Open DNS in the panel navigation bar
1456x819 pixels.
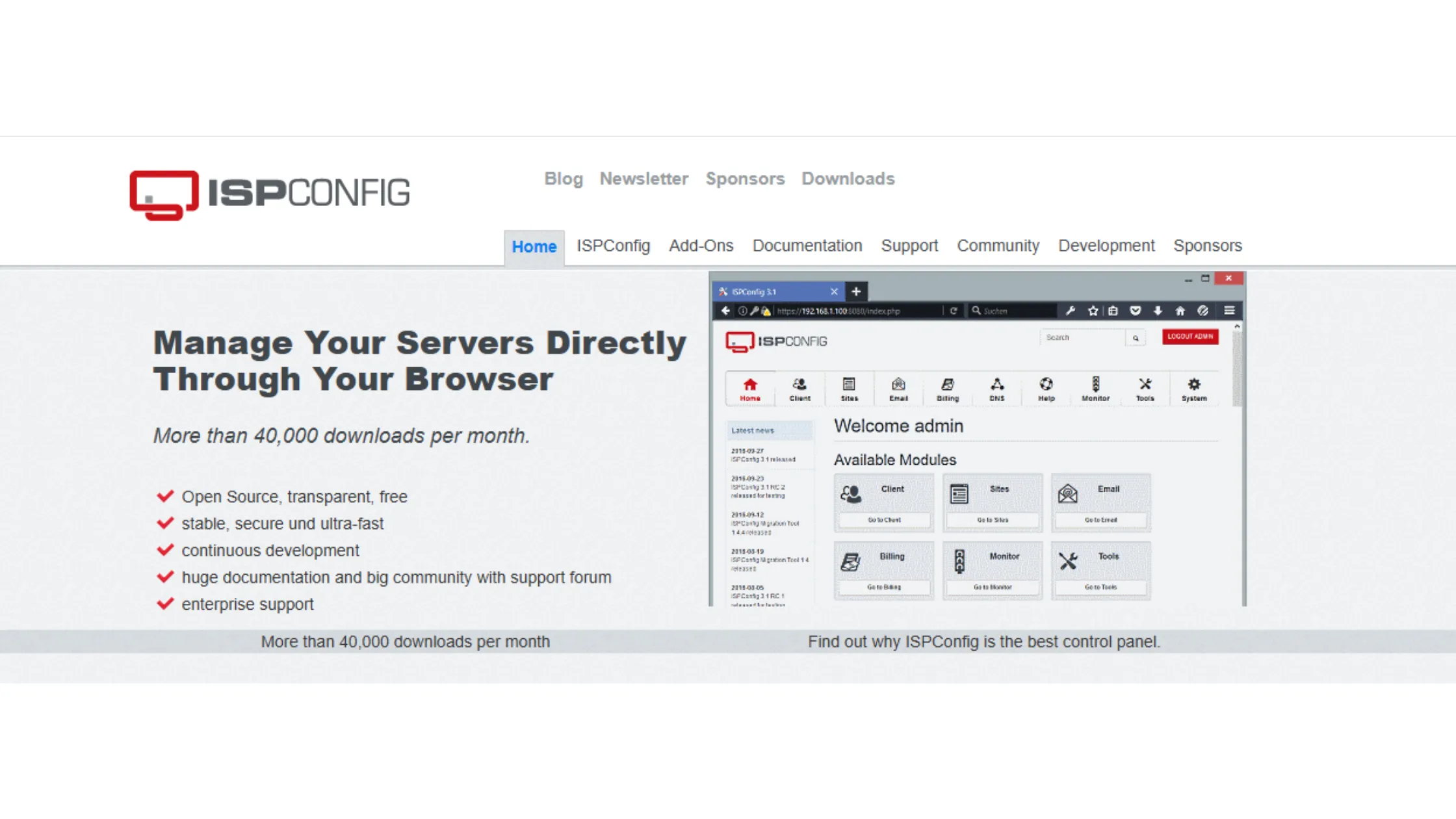997,389
